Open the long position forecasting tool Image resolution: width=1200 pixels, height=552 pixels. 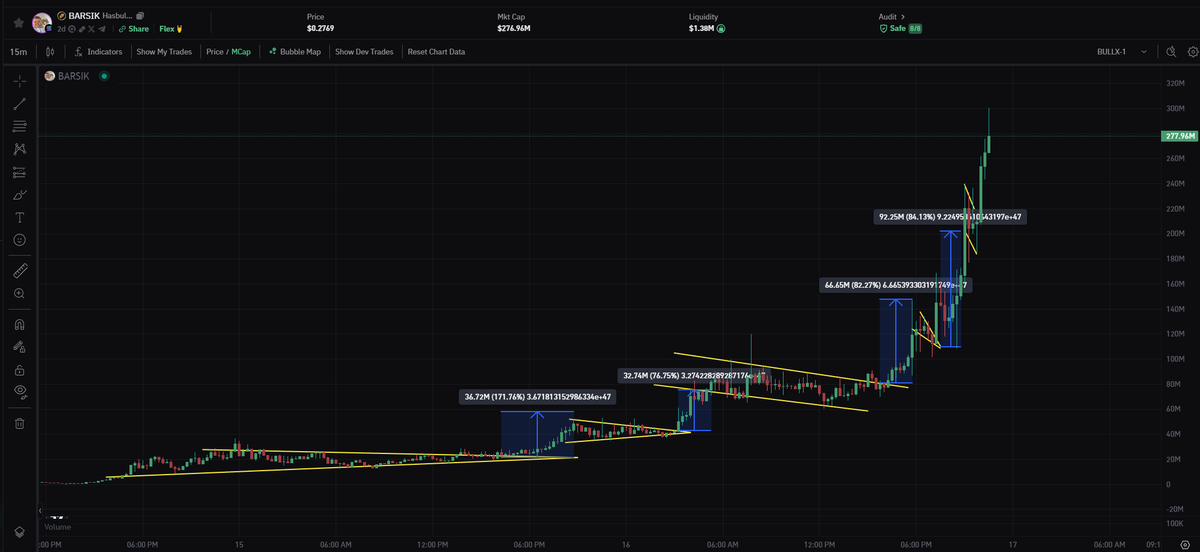click(19, 172)
